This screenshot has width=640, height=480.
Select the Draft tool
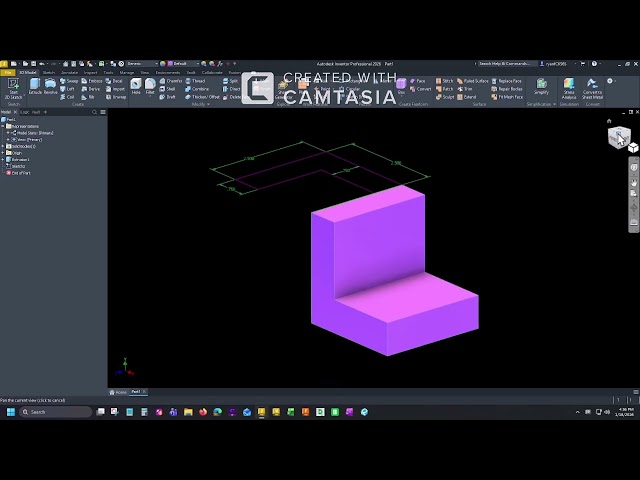pos(167,97)
